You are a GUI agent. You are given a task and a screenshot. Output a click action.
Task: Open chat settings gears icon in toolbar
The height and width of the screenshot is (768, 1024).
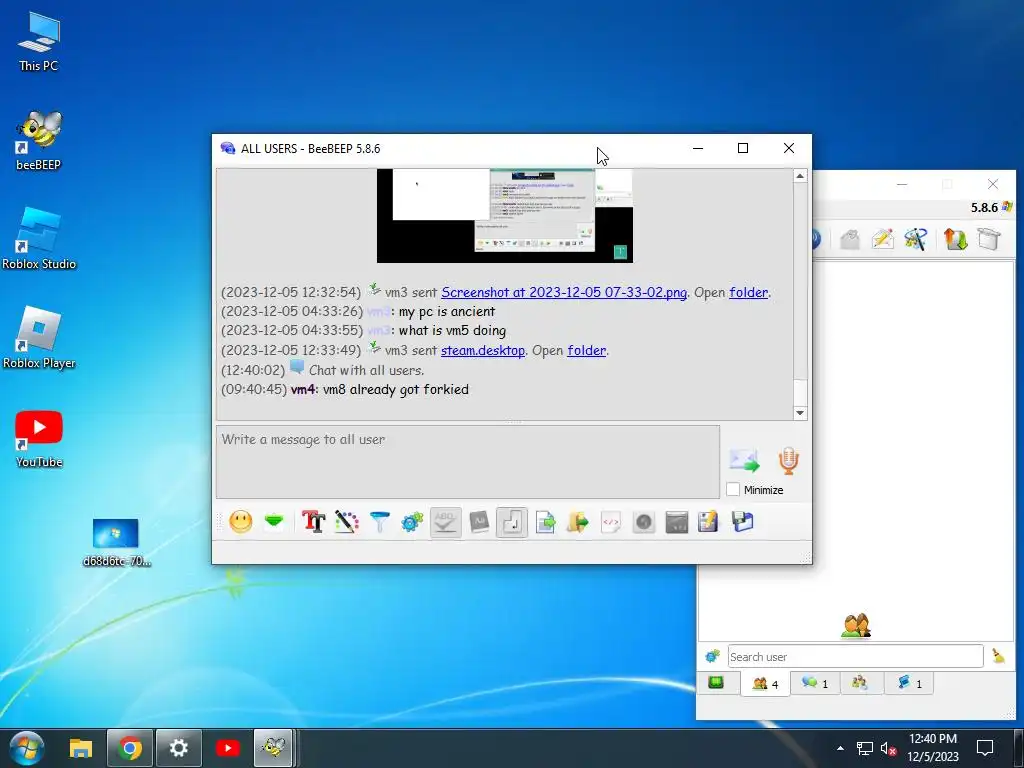pyautogui.click(x=412, y=522)
